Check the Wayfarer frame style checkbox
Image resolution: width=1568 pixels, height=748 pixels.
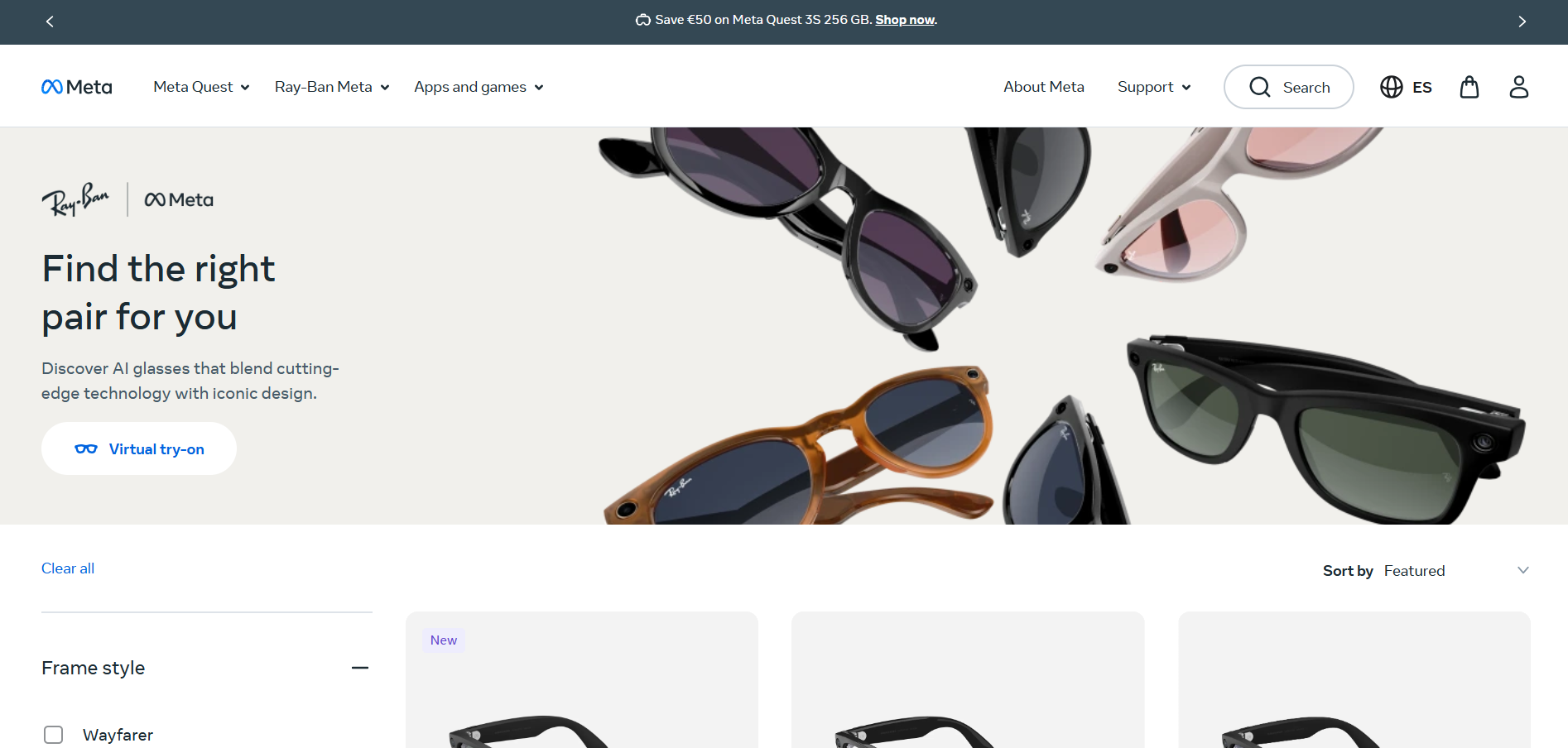click(54, 735)
